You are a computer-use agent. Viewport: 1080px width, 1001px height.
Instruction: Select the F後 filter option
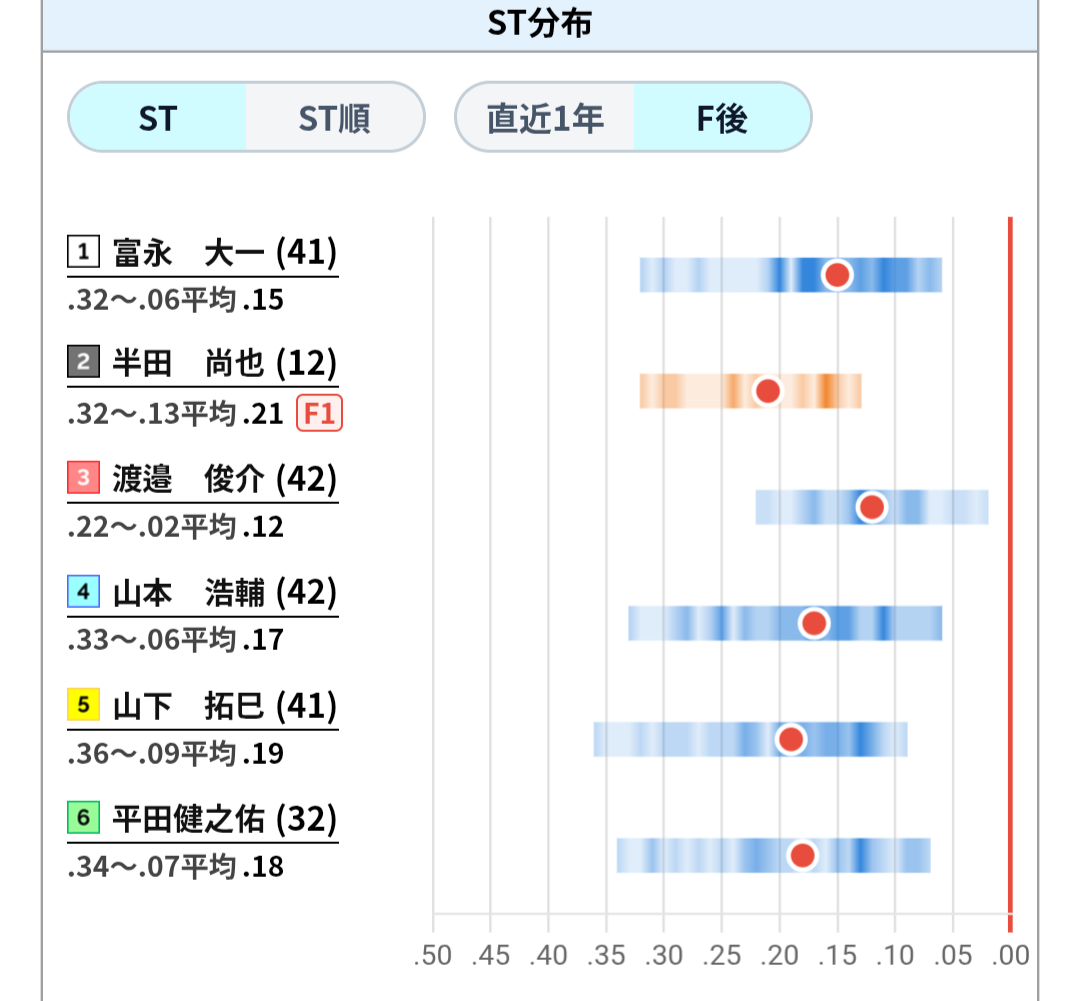point(722,118)
